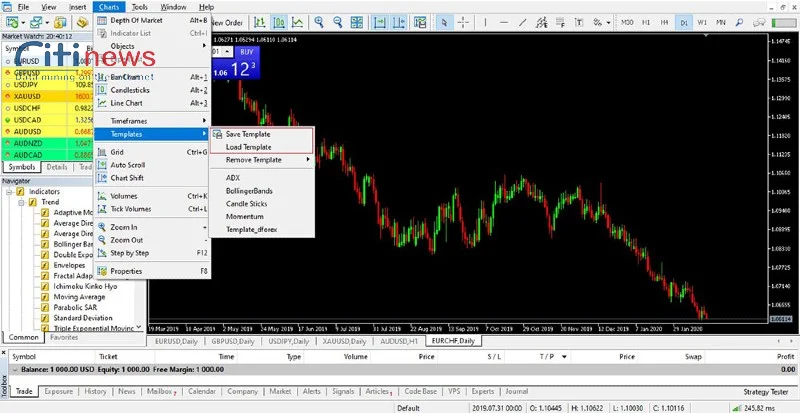Open the shapes tool dropdown arrow
The width and height of the screenshot is (800, 413).
609,22
